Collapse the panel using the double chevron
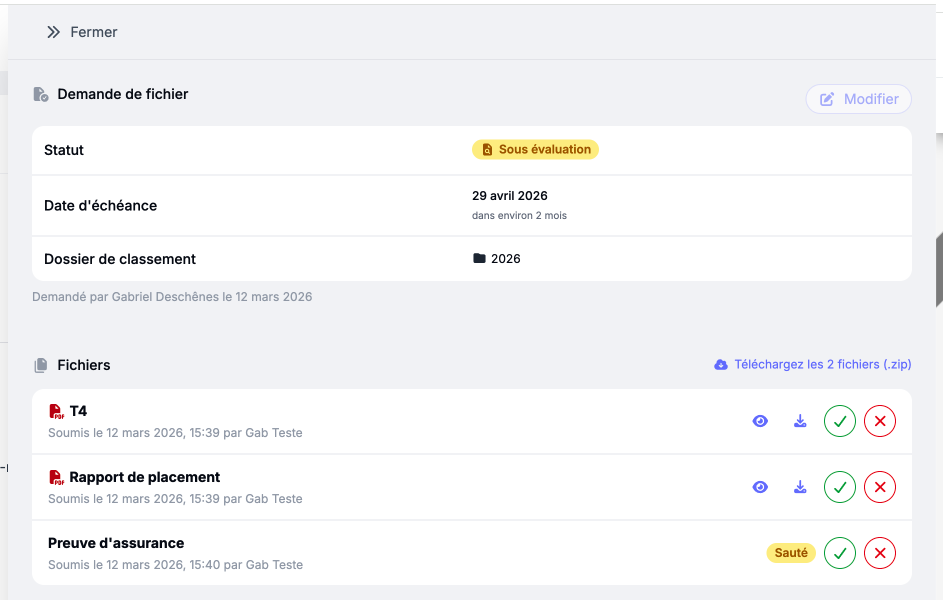This screenshot has height=600, width=943. click(x=53, y=31)
